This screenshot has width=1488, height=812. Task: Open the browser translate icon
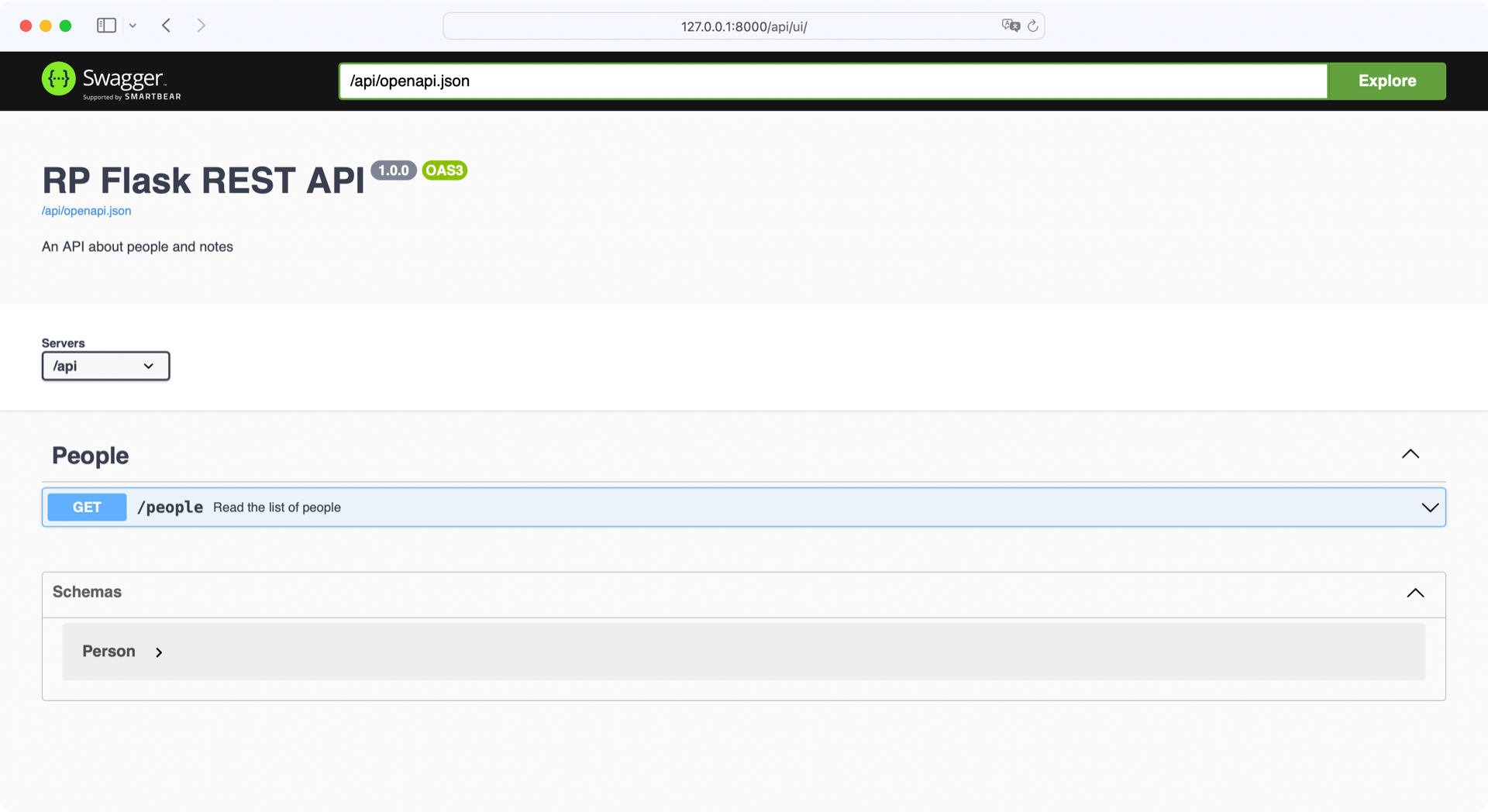pyautogui.click(x=1010, y=26)
